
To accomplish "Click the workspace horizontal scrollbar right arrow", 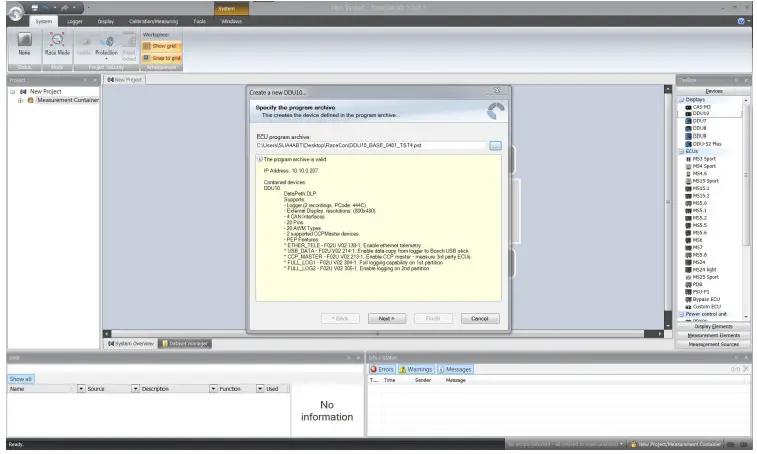I will click(x=659, y=334).
